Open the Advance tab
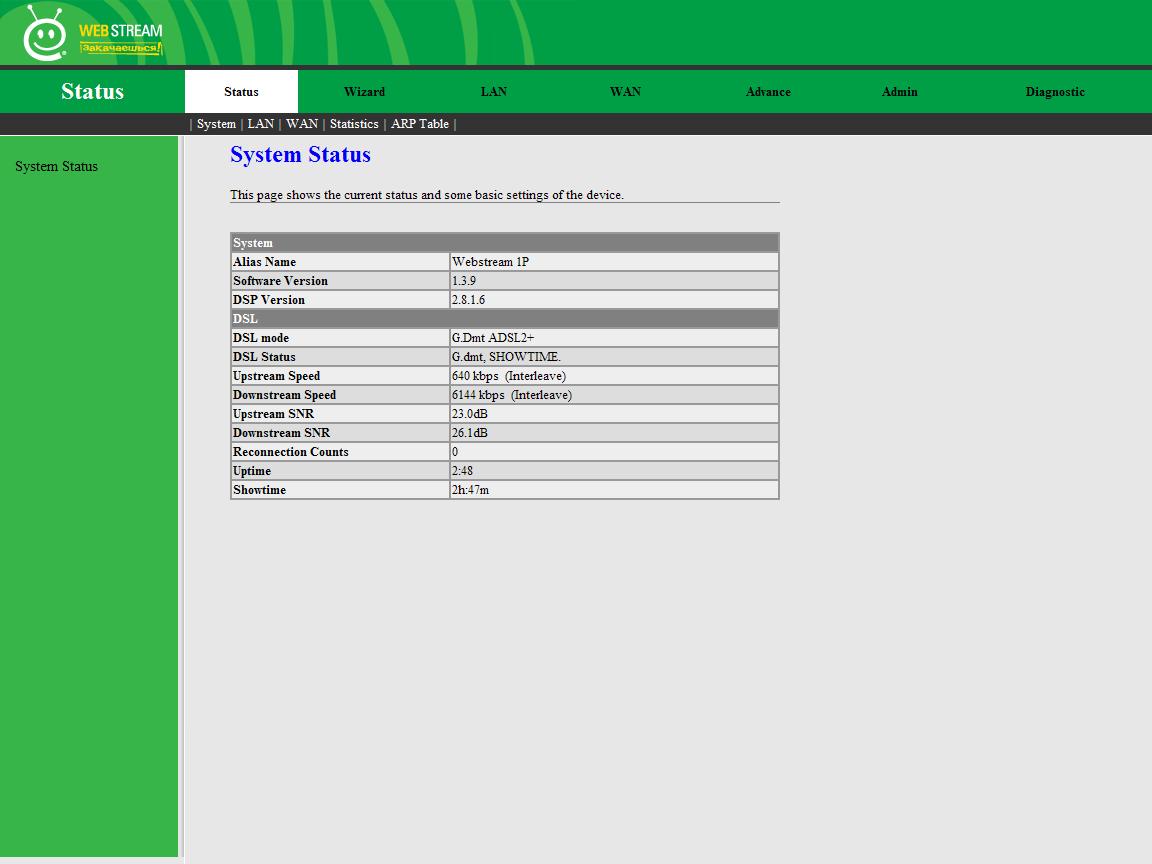Screen dimensions: 1152x864 [x=768, y=92]
